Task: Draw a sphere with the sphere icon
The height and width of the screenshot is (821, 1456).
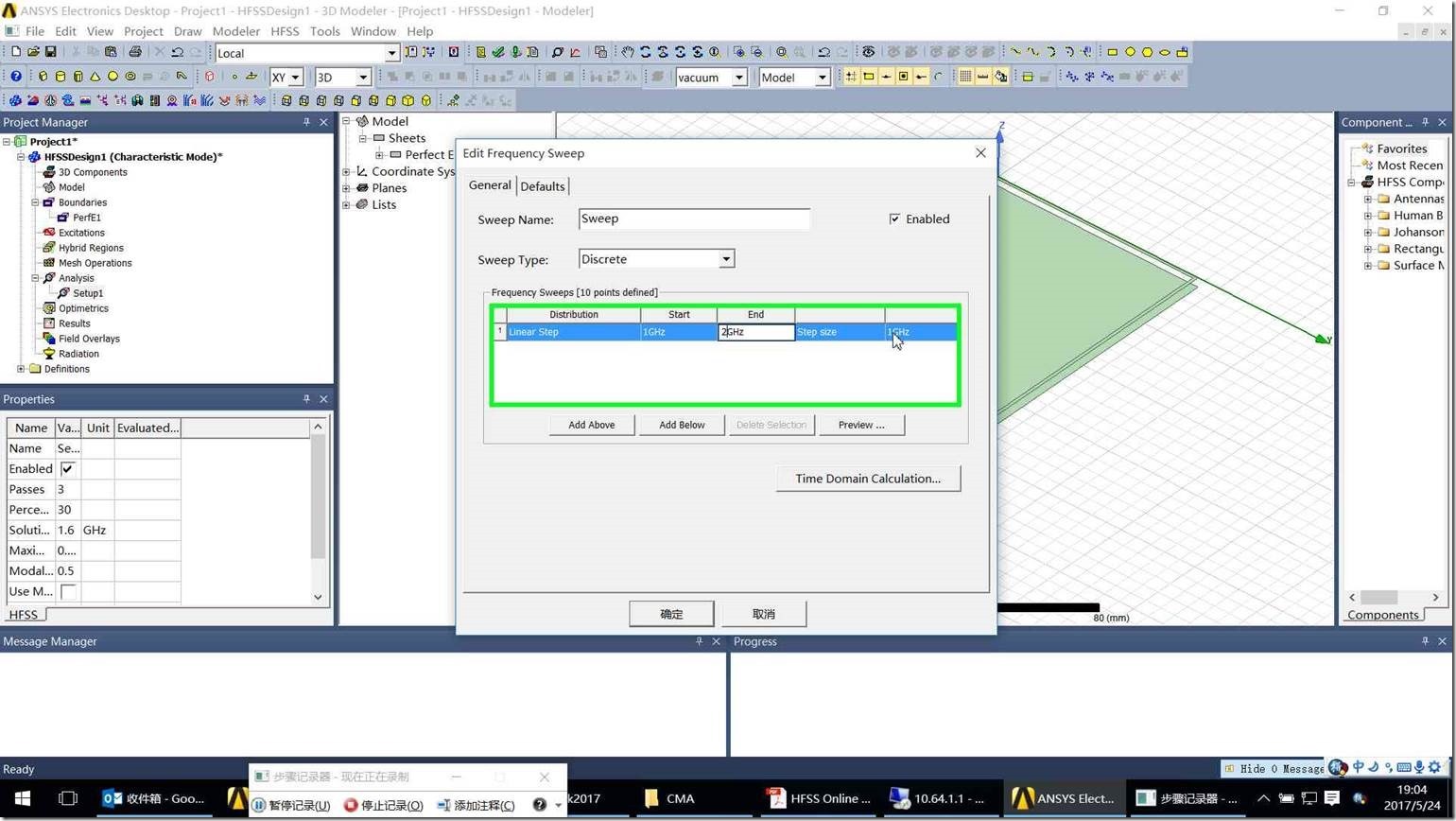Action: click(x=113, y=77)
